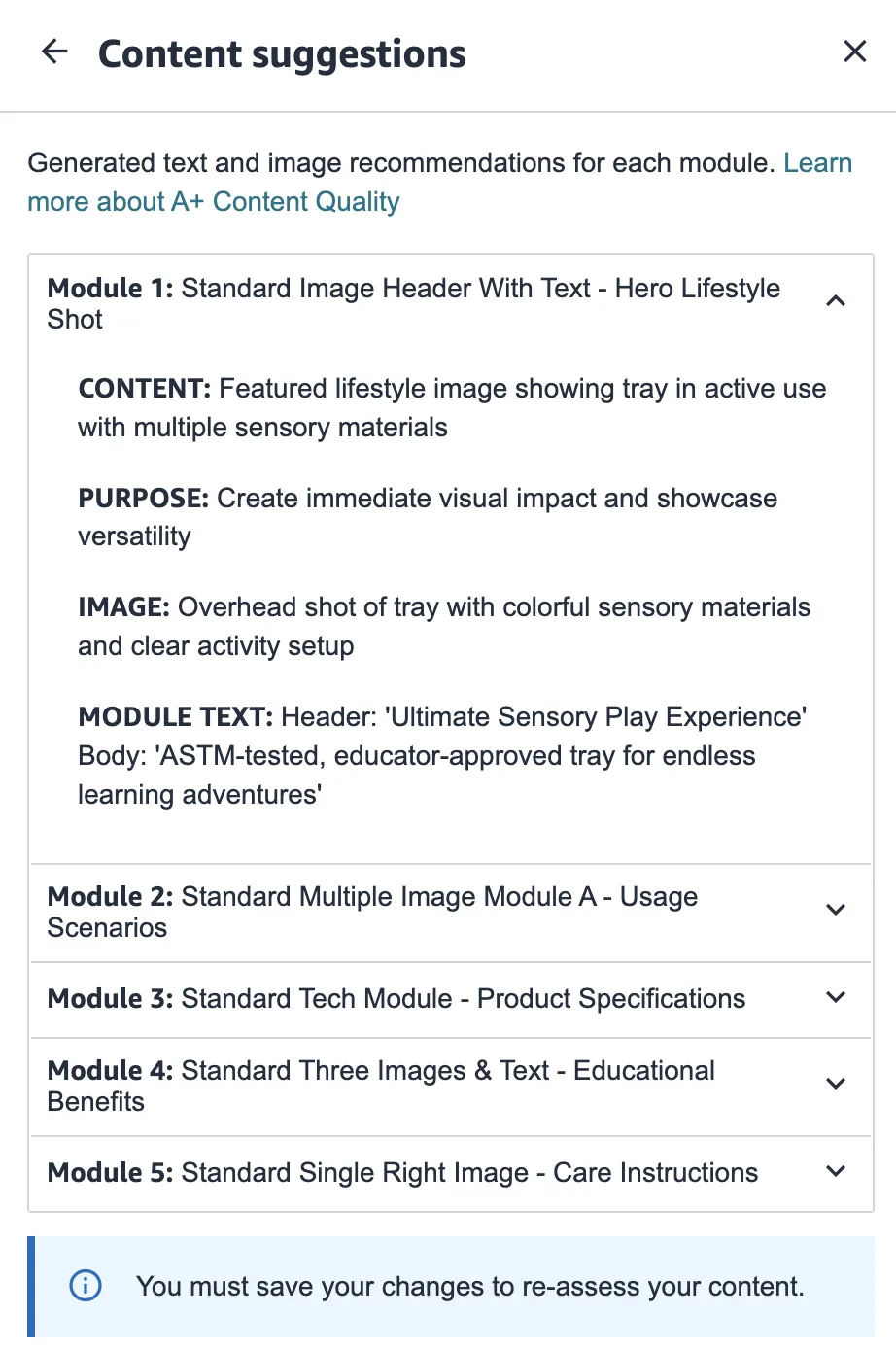Click the info icon in the save notice
Screen dimensions: 896x1349
coord(86,1286)
